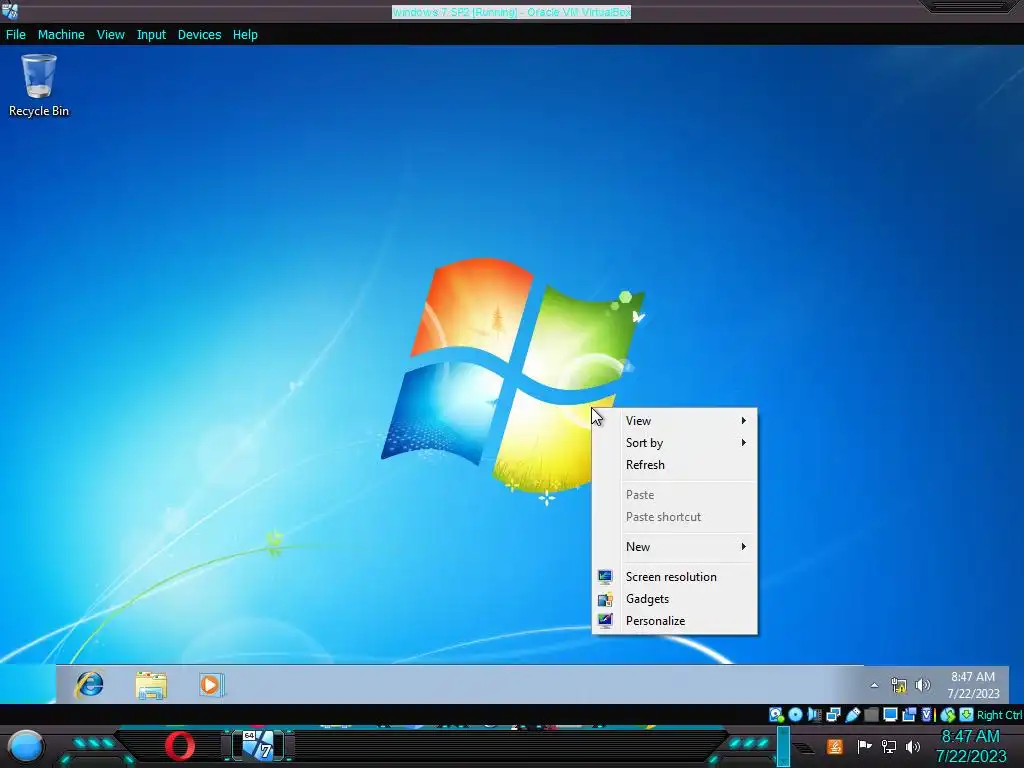Open the host Action Center flag icon
Screen dimensions: 1024x768
coord(864,746)
